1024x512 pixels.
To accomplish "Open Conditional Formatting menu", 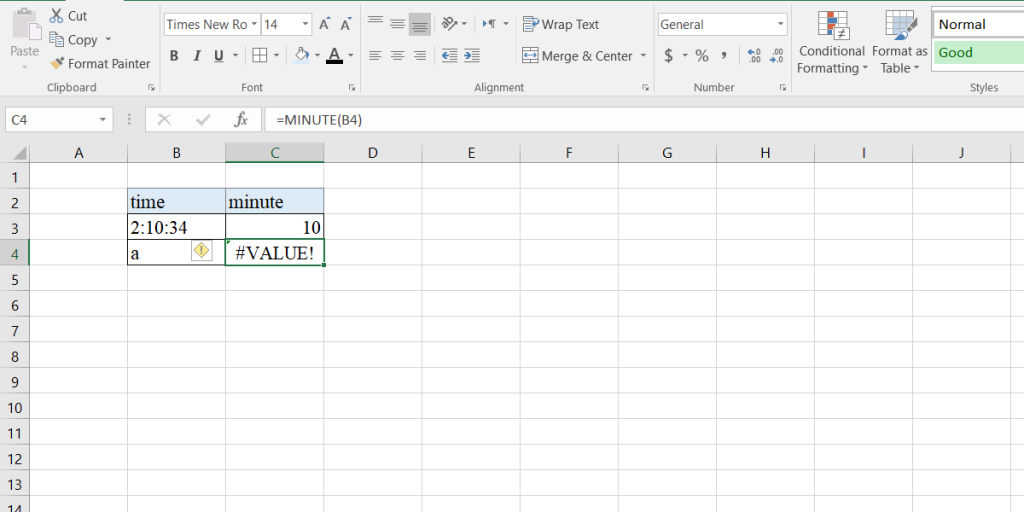I will point(832,42).
